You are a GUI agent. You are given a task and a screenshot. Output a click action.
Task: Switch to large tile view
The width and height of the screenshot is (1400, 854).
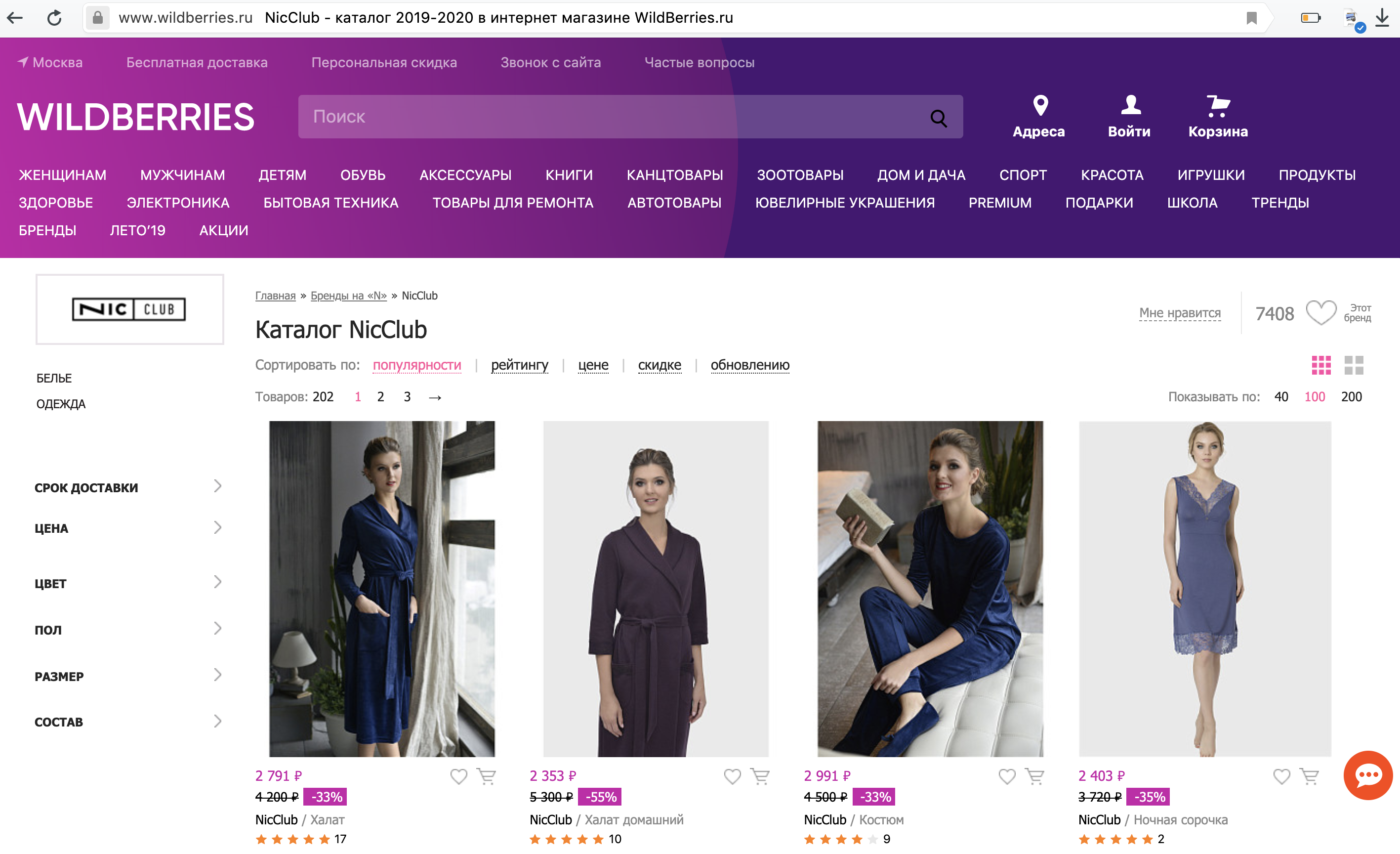1354,365
